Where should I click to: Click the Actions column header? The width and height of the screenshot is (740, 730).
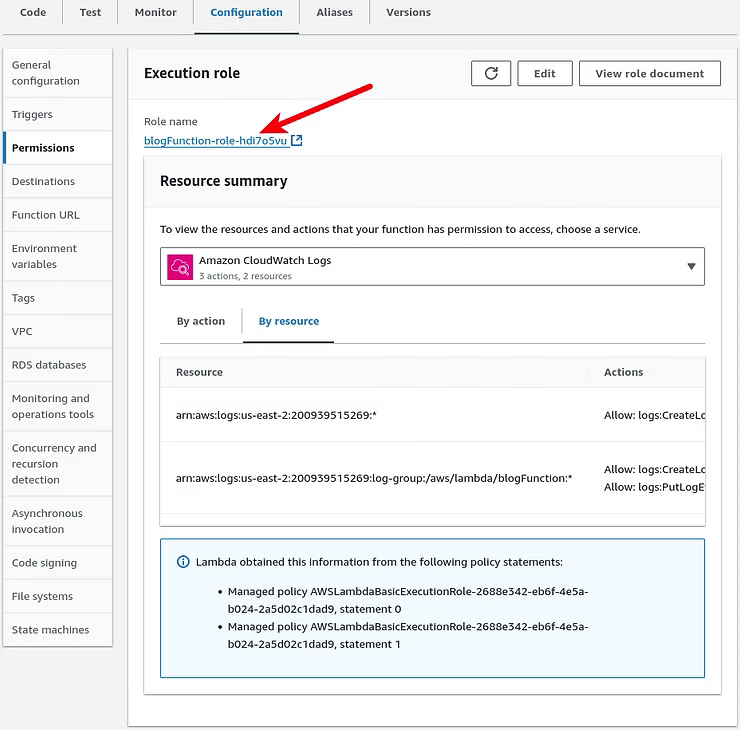tap(623, 372)
